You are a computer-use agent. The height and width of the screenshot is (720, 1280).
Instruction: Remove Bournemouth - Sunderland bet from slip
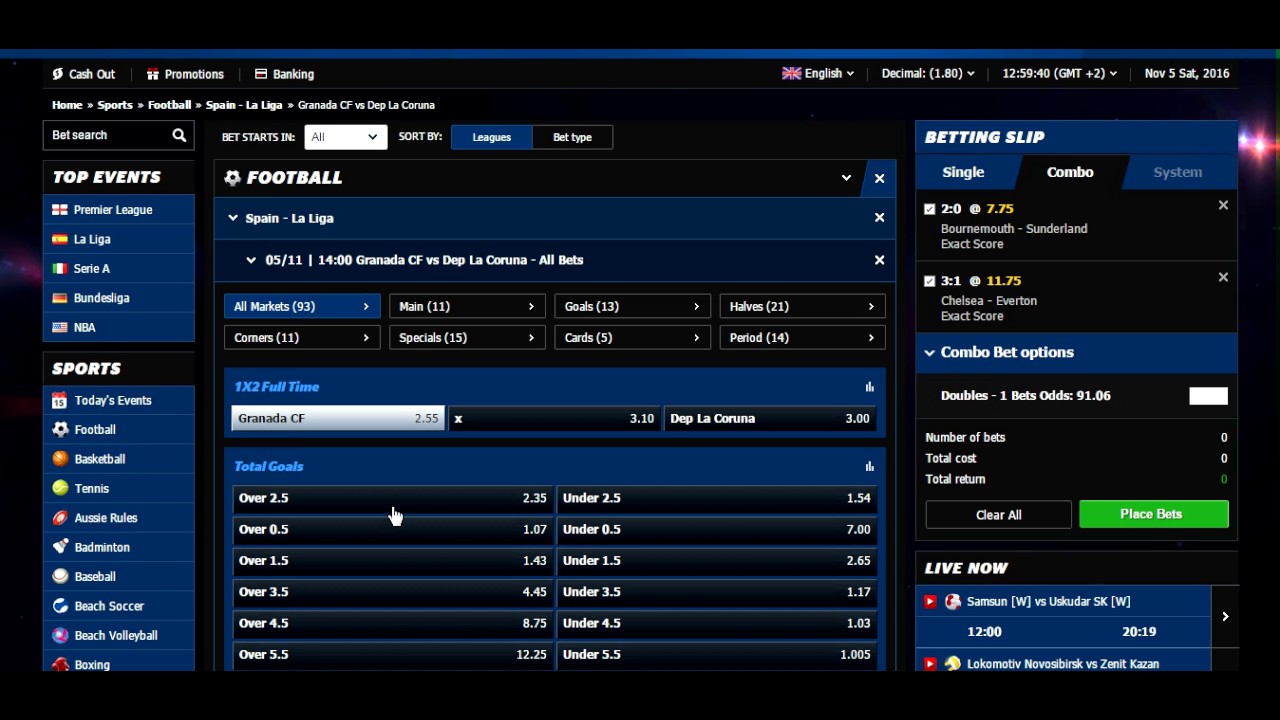tap(1223, 205)
